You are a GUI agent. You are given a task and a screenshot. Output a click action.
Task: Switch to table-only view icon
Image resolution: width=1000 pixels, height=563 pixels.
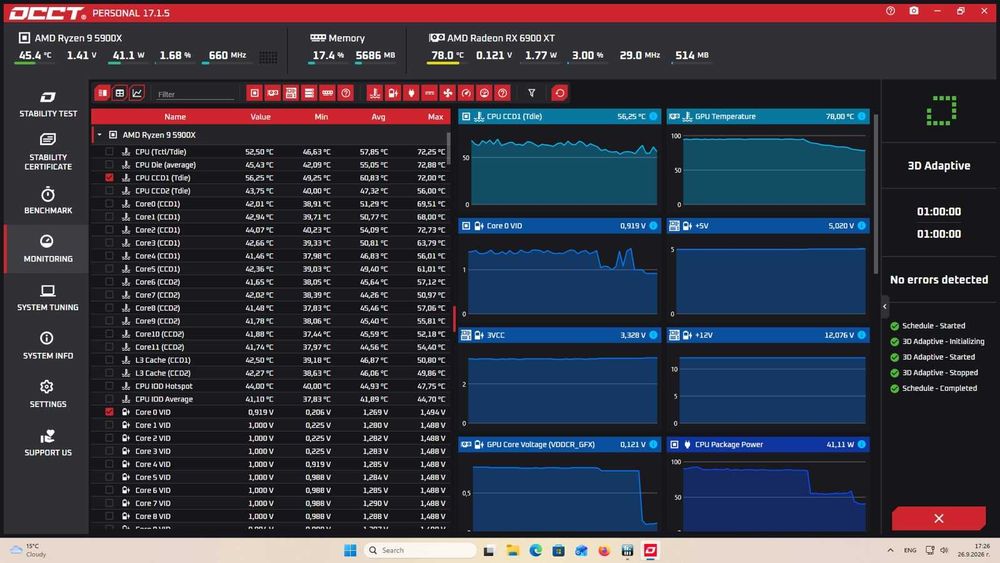click(x=120, y=93)
